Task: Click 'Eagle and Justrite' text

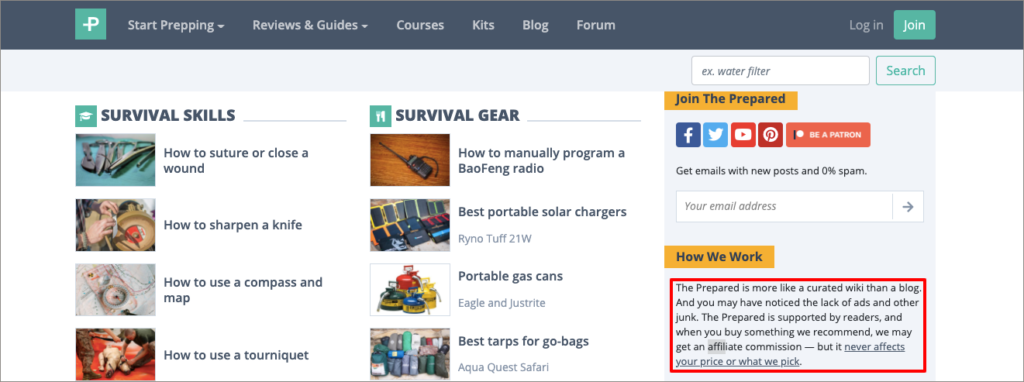Action: [x=502, y=303]
